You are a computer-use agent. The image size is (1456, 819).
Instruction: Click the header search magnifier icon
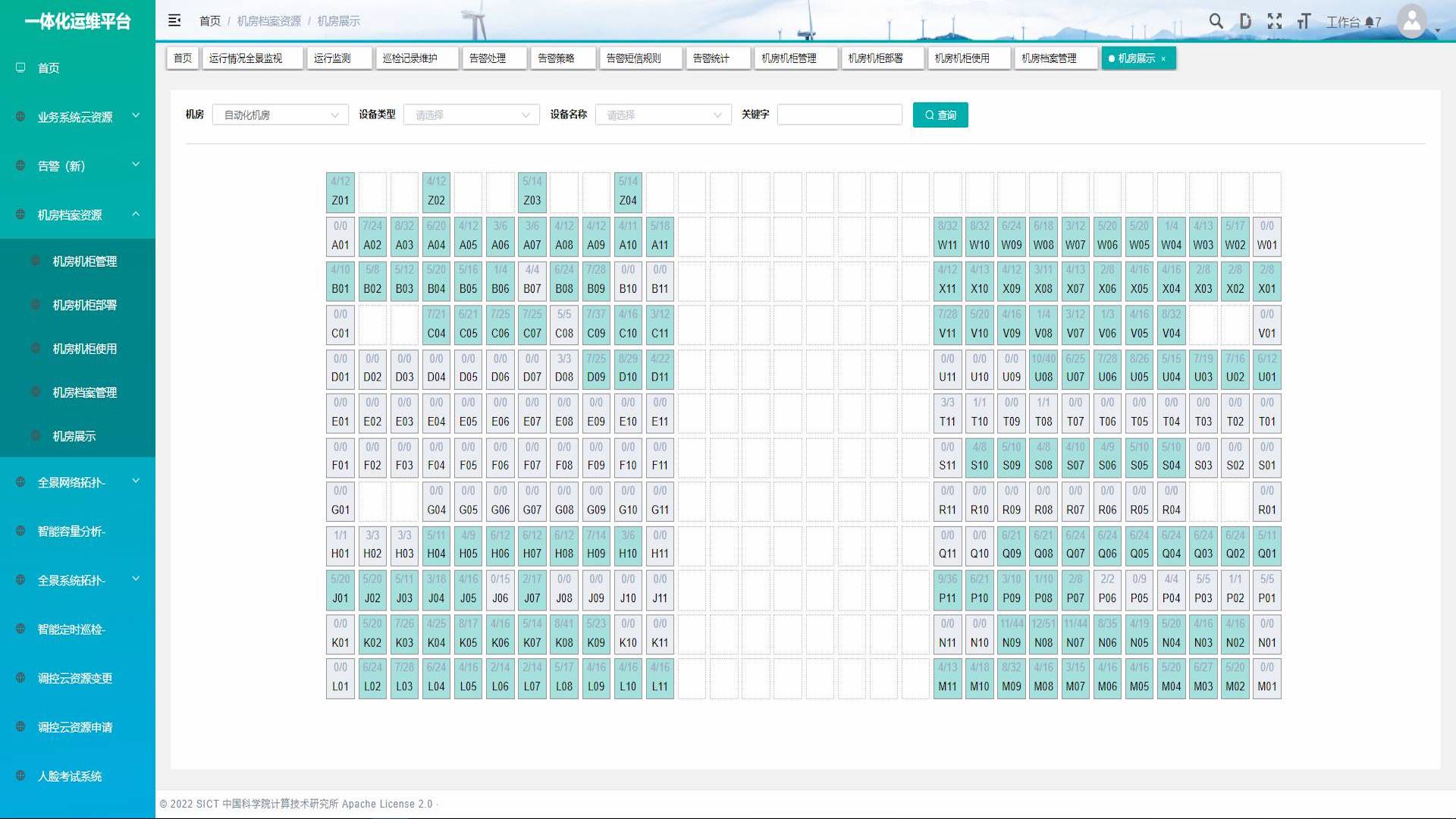[x=1216, y=21]
